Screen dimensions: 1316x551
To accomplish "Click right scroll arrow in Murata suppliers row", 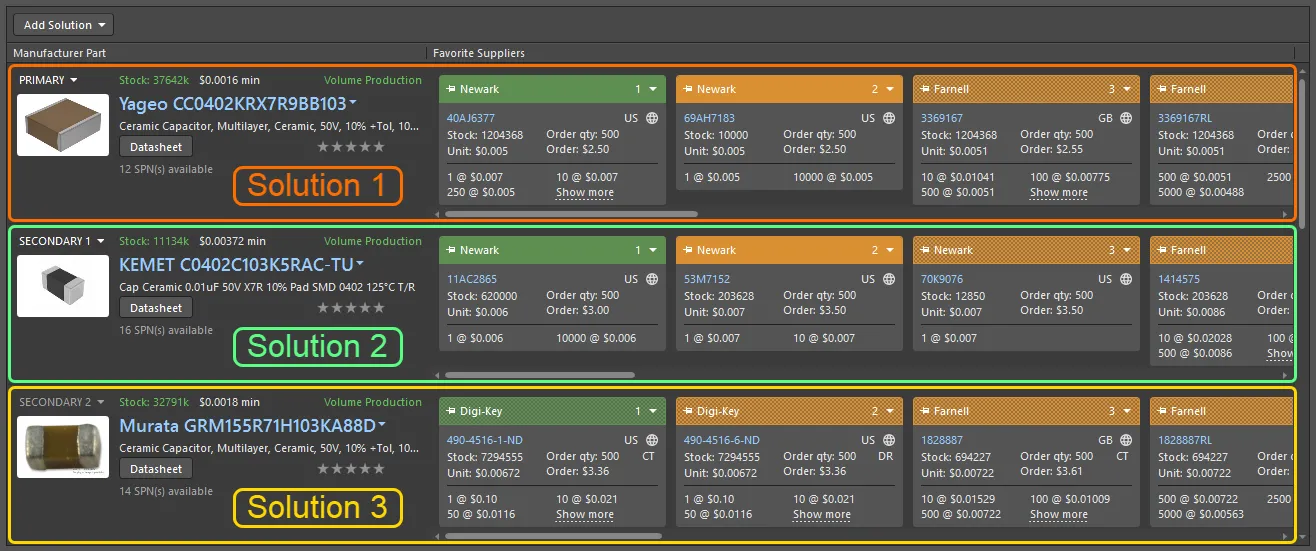I will tap(1285, 536).
